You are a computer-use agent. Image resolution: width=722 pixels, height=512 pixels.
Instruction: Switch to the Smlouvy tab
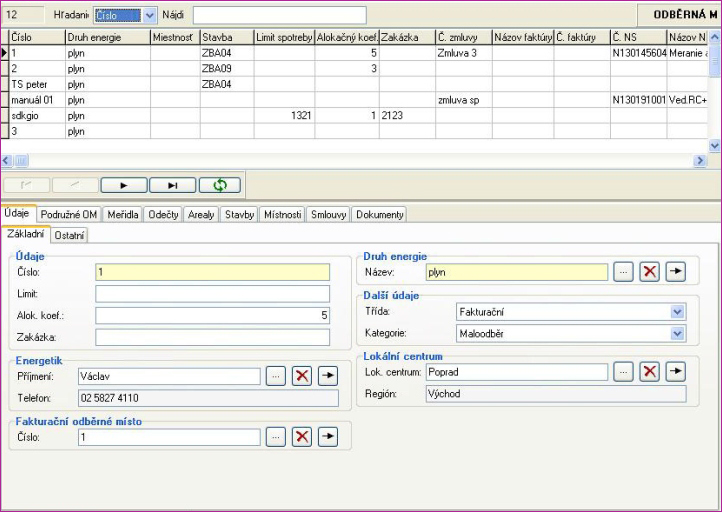328,215
